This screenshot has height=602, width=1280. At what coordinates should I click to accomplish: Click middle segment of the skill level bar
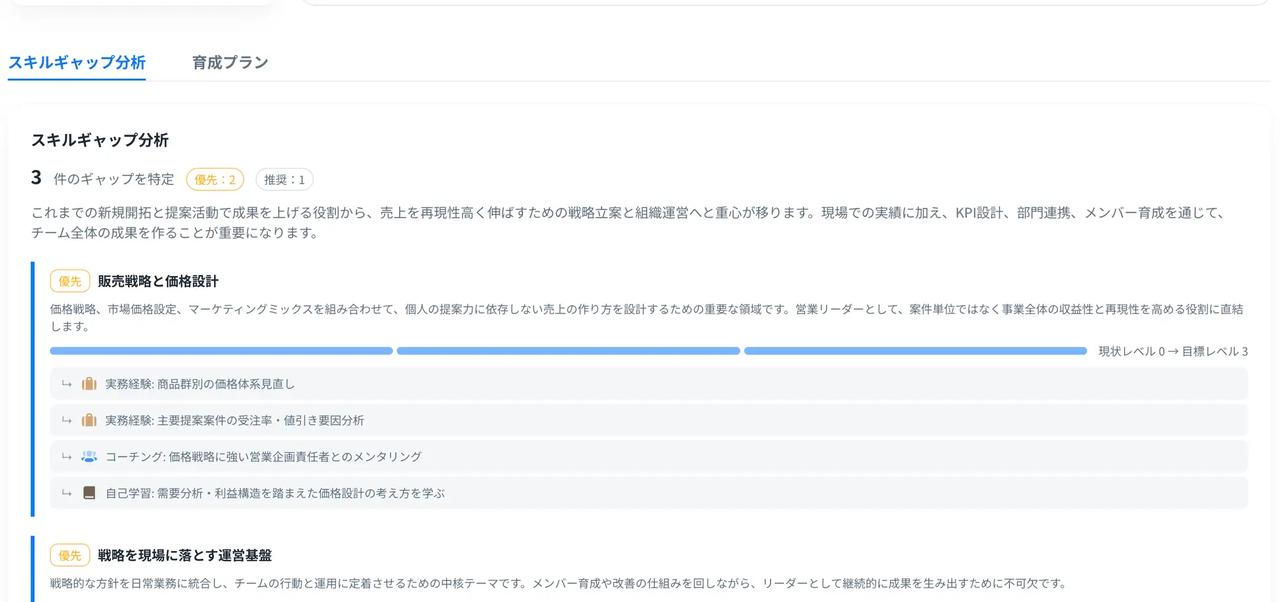[x=568, y=351]
